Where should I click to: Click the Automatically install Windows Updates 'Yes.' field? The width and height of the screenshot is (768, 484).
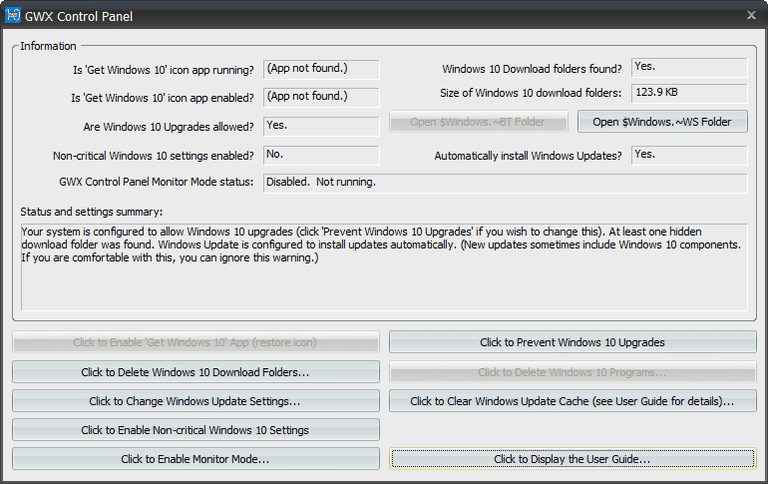689,155
